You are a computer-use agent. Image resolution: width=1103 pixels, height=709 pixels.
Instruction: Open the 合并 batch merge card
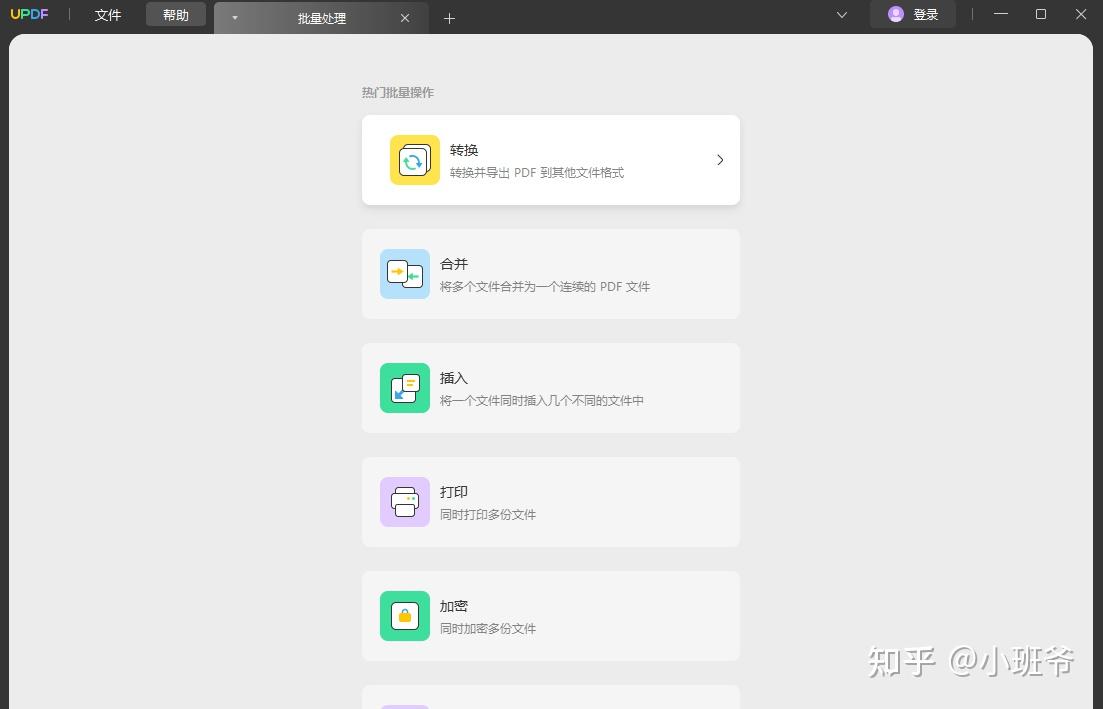pos(551,274)
